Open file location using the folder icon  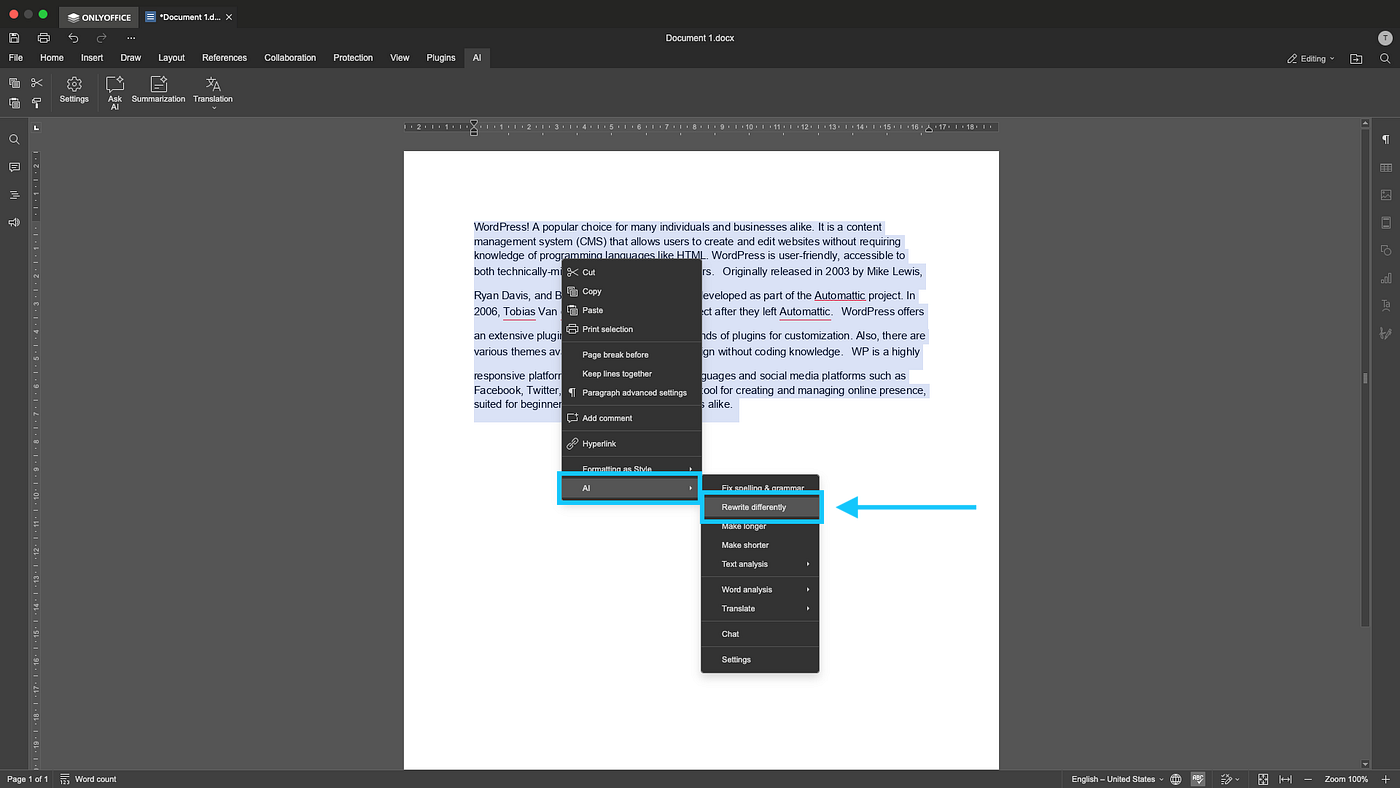pos(1356,59)
